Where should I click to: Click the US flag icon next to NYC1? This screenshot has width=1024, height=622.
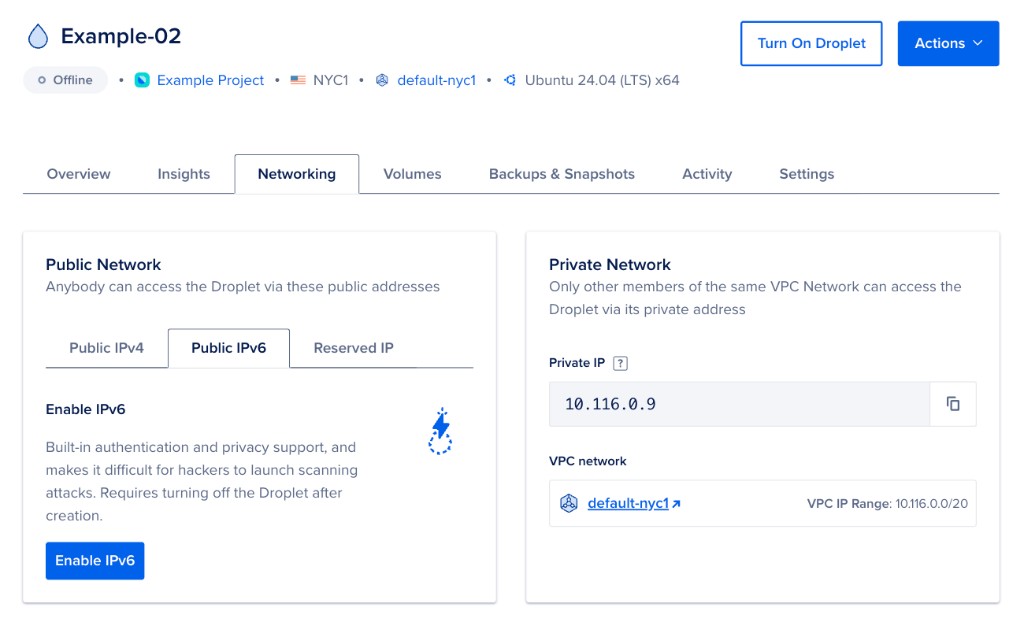coord(298,80)
